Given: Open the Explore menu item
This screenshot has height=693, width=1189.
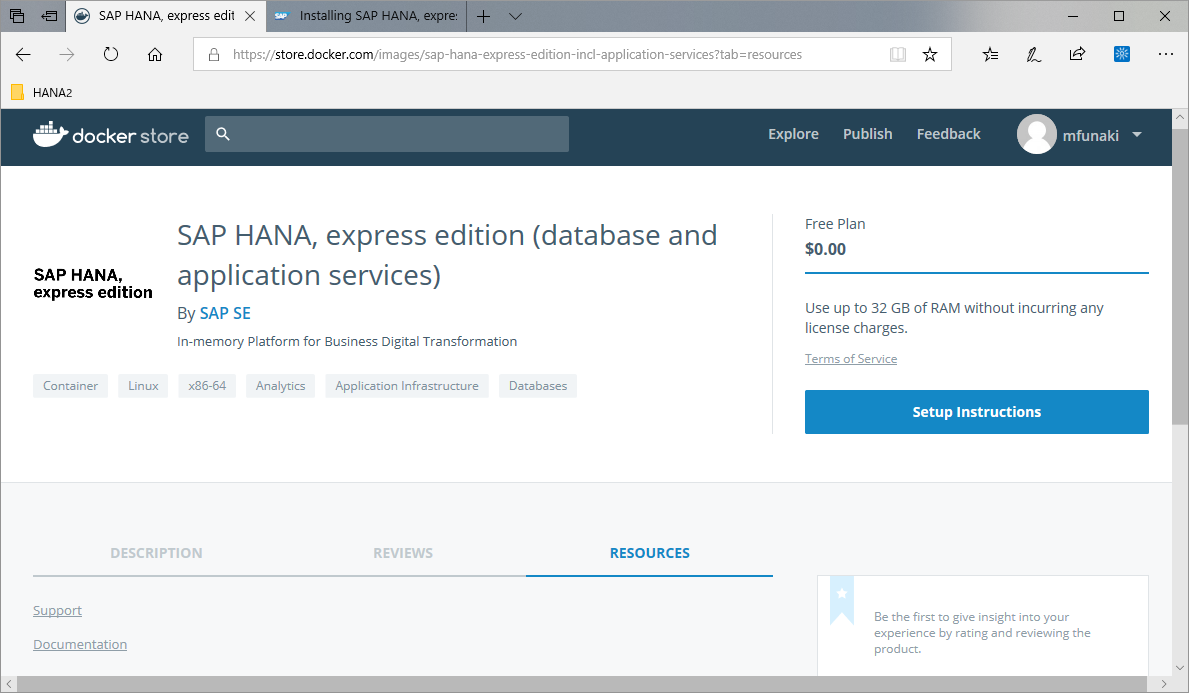Looking at the screenshot, I should (793, 134).
